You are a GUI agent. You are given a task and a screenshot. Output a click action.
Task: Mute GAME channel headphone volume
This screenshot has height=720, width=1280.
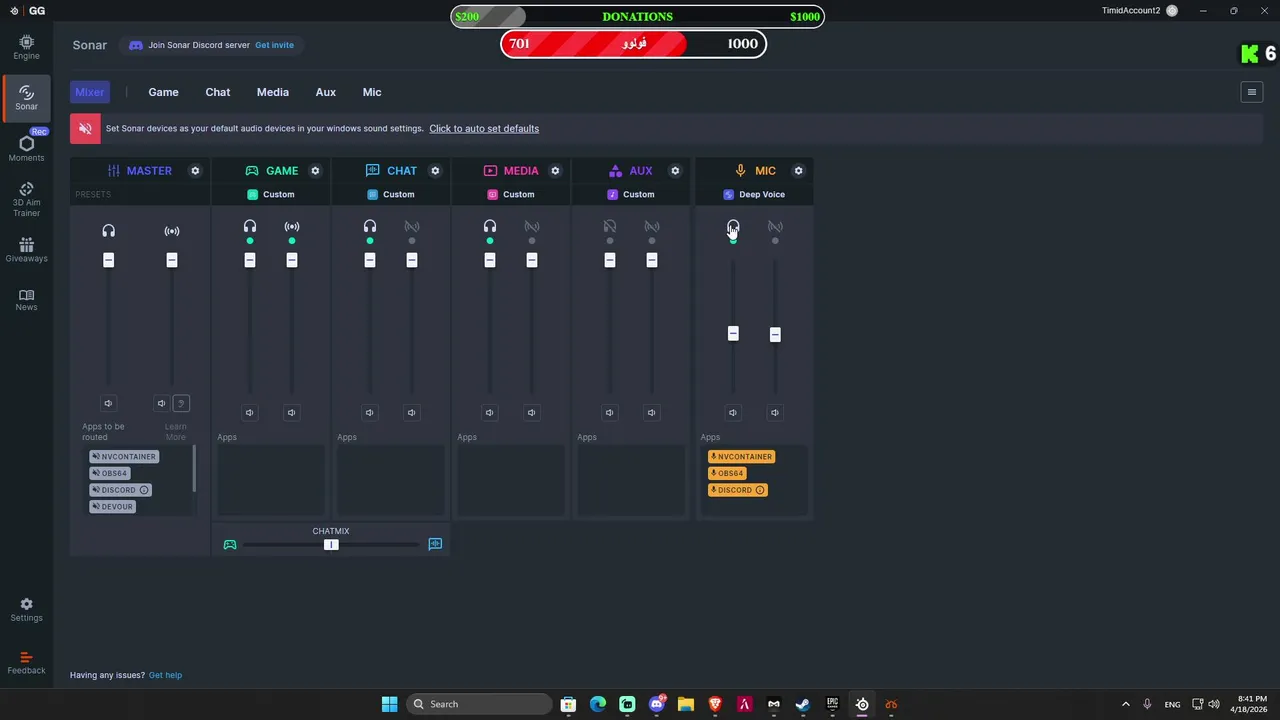249,412
